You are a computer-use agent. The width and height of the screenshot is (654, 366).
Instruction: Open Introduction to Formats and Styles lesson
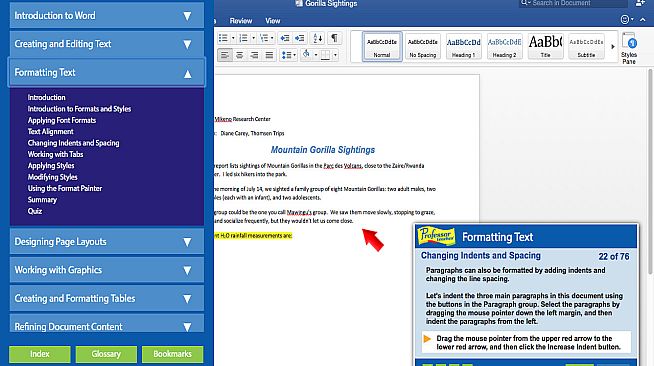(79, 109)
